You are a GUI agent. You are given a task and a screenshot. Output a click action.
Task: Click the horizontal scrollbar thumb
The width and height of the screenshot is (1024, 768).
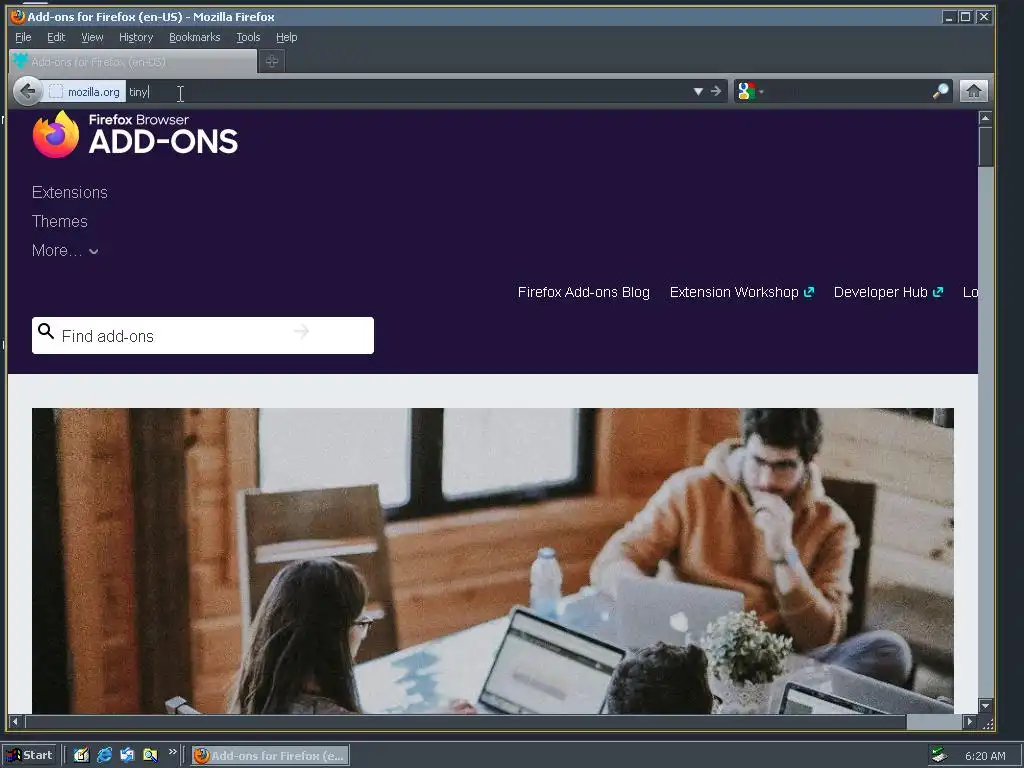[x=465, y=722]
